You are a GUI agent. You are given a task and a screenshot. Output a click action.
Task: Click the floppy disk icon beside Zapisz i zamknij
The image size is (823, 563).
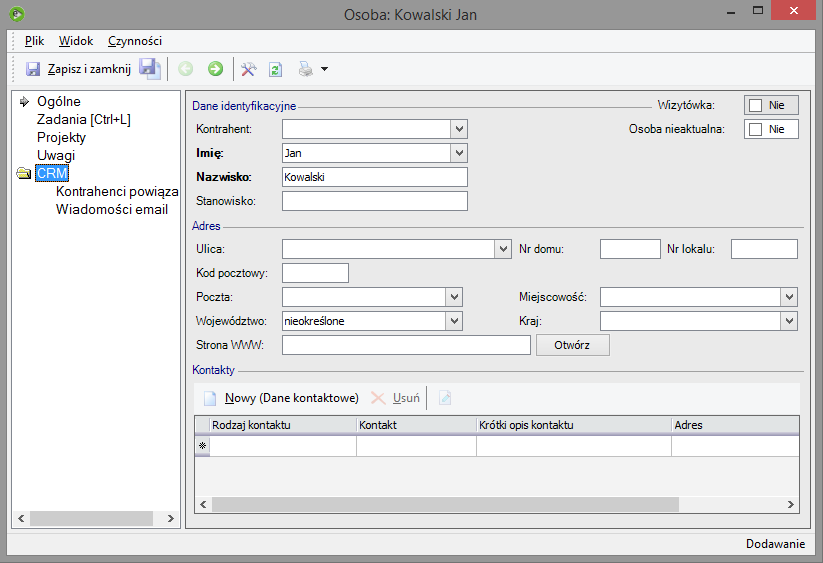point(33,69)
